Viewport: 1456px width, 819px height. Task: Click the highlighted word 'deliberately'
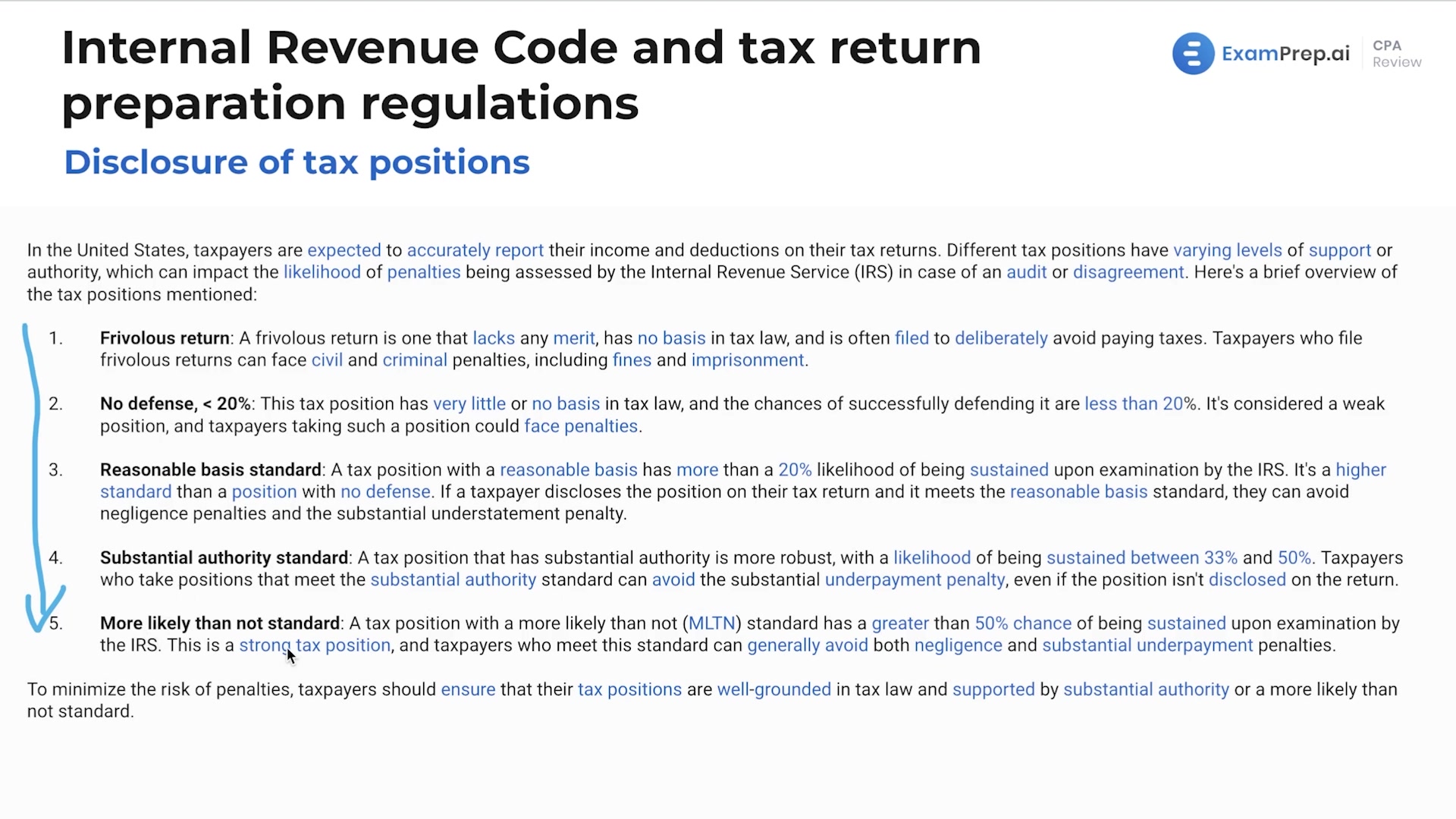[1001, 338]
